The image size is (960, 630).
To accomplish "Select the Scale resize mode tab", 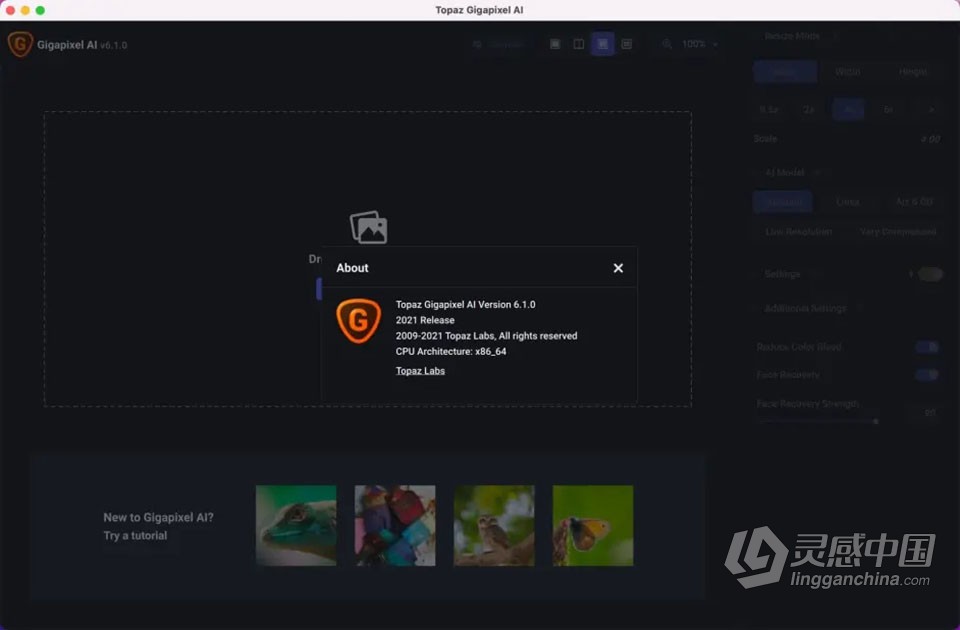I will click(x=784, y=72).
